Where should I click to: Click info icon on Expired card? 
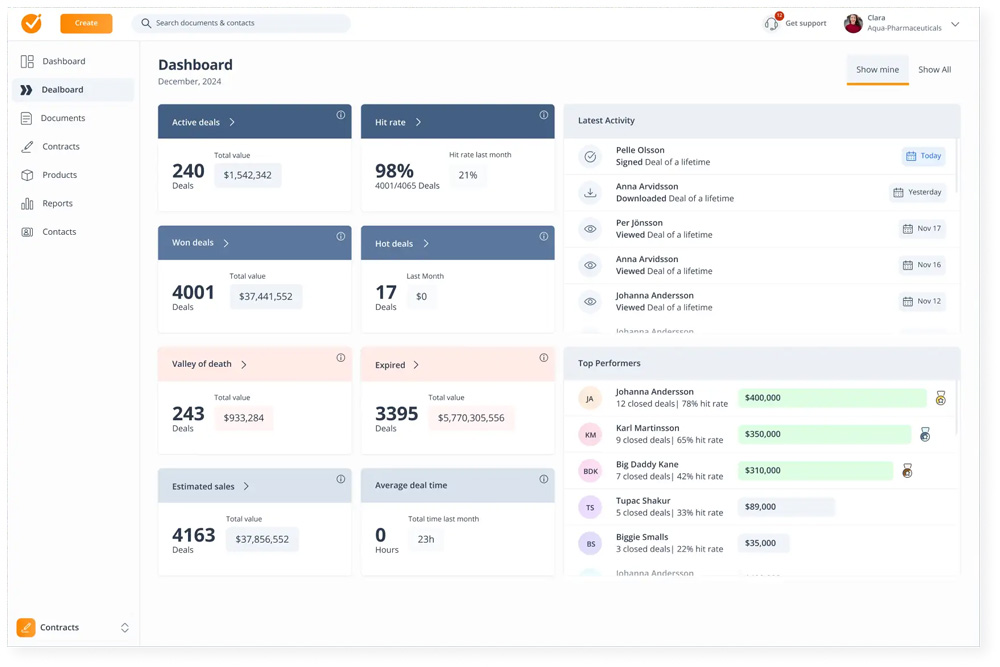tap(544, 358)
